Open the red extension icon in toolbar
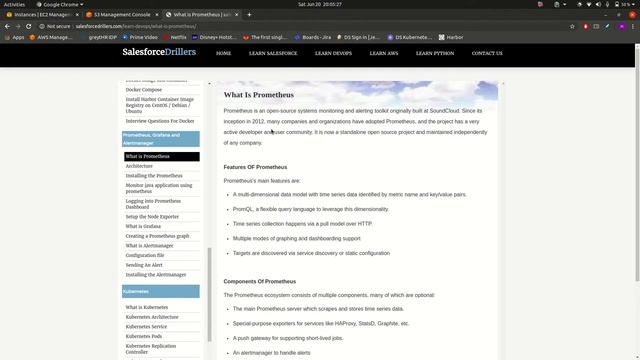 [x=585, y=26]
